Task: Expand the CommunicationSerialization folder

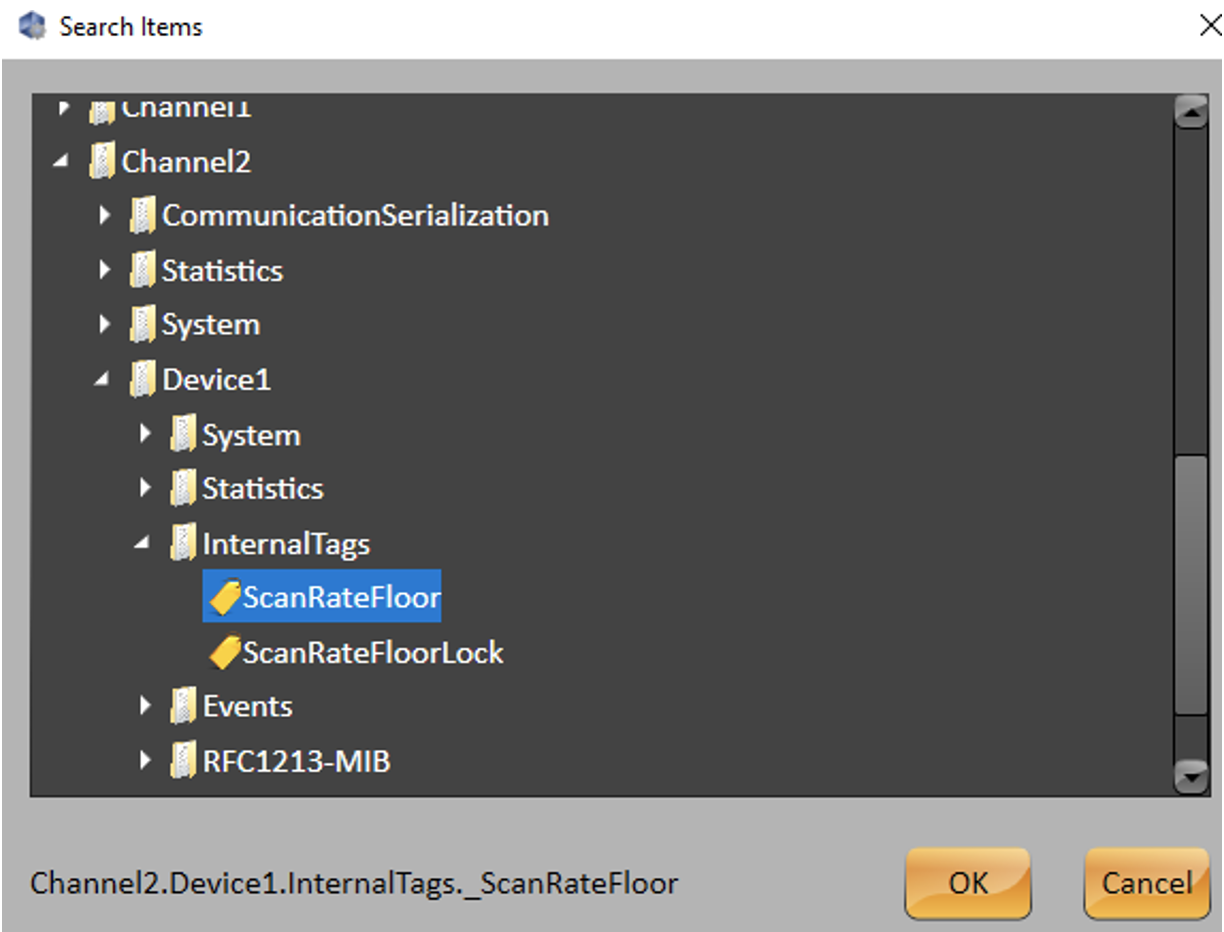Action: point(106,216)
